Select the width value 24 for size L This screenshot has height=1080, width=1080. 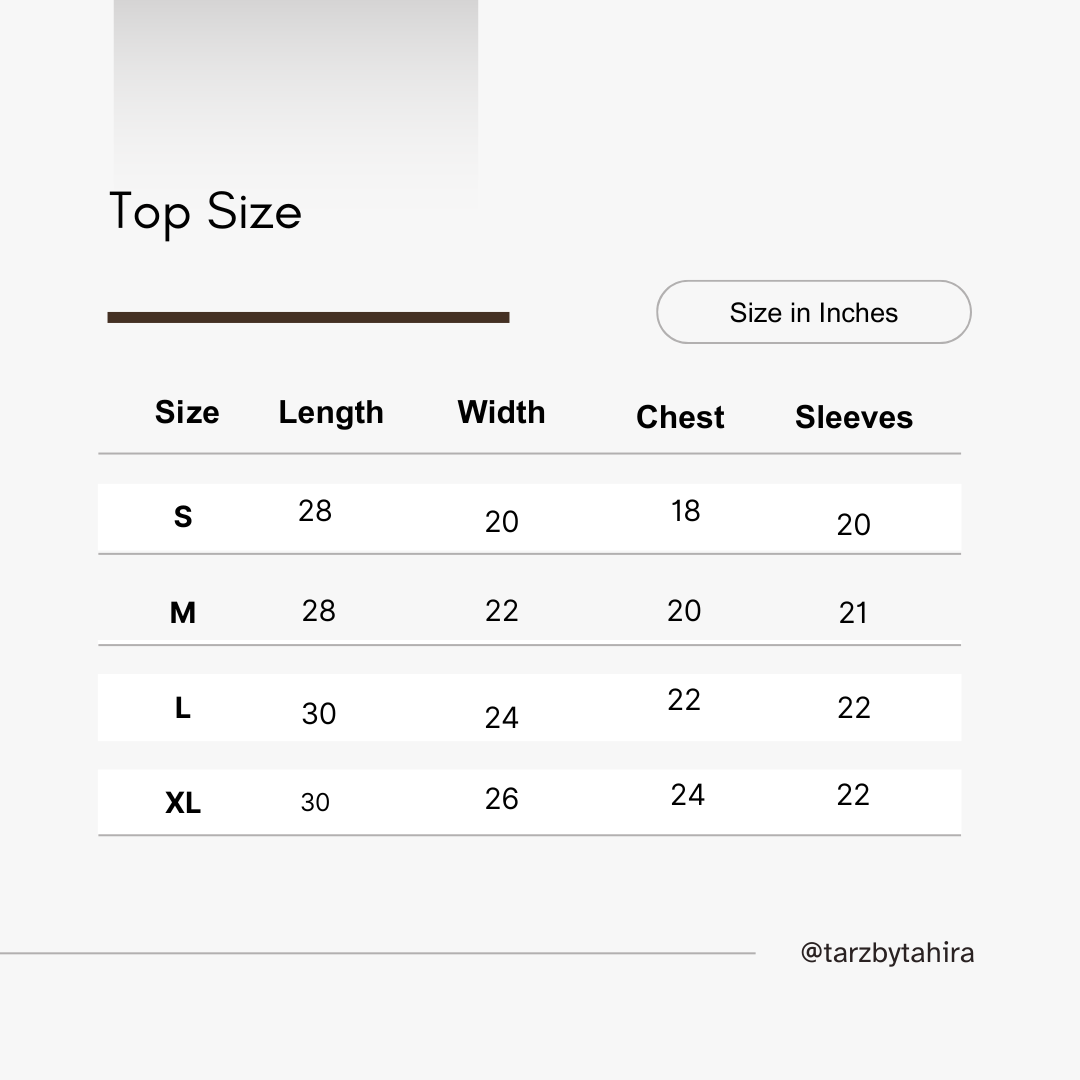[501, 718]
